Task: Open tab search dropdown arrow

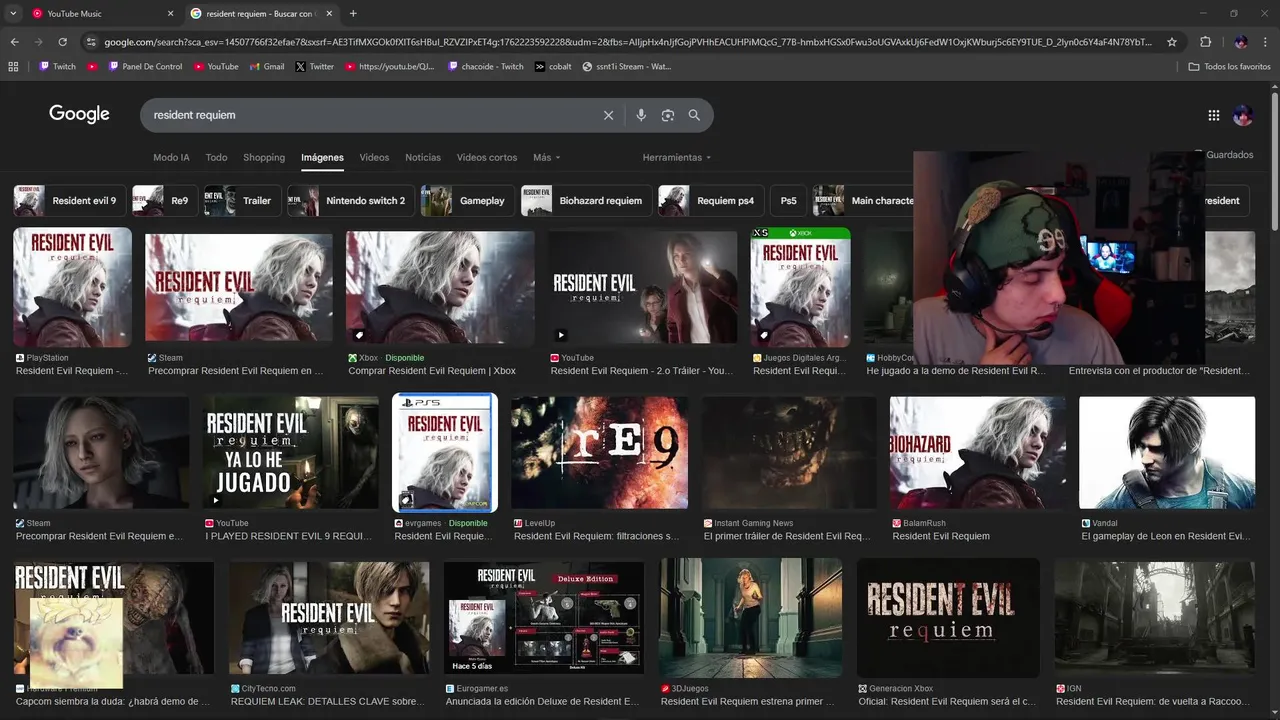Action: 13,14
